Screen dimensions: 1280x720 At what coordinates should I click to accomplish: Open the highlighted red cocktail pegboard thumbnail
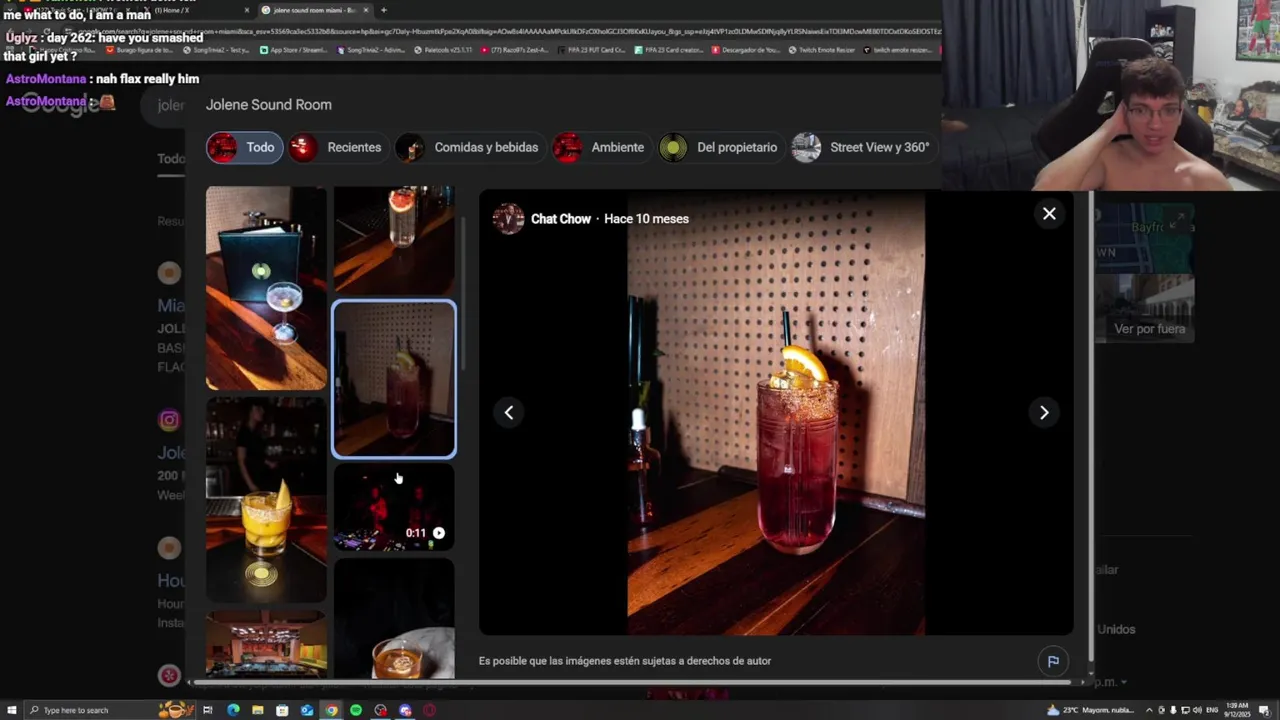394,379
